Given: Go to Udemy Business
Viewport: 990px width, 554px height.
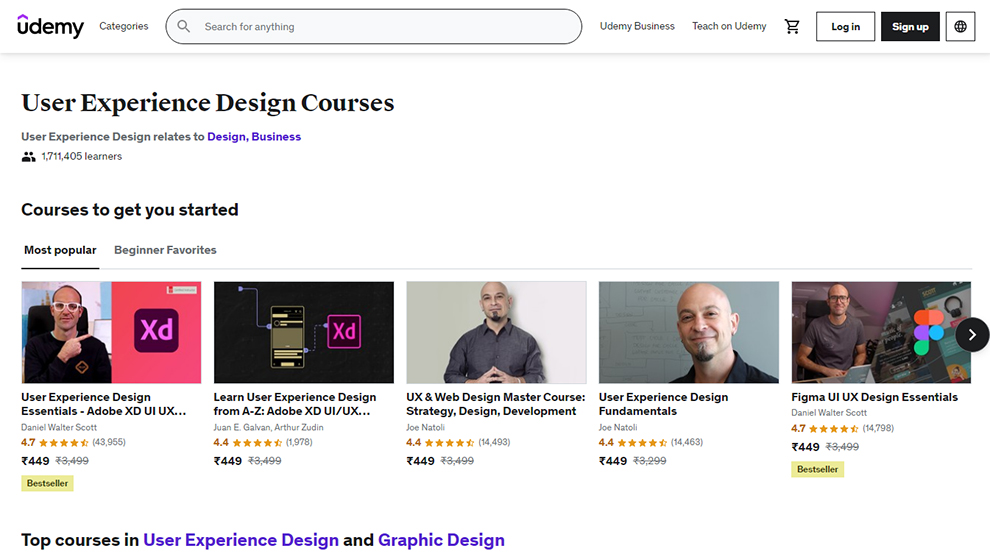Looking at the screenshot, I should (637, 27).
